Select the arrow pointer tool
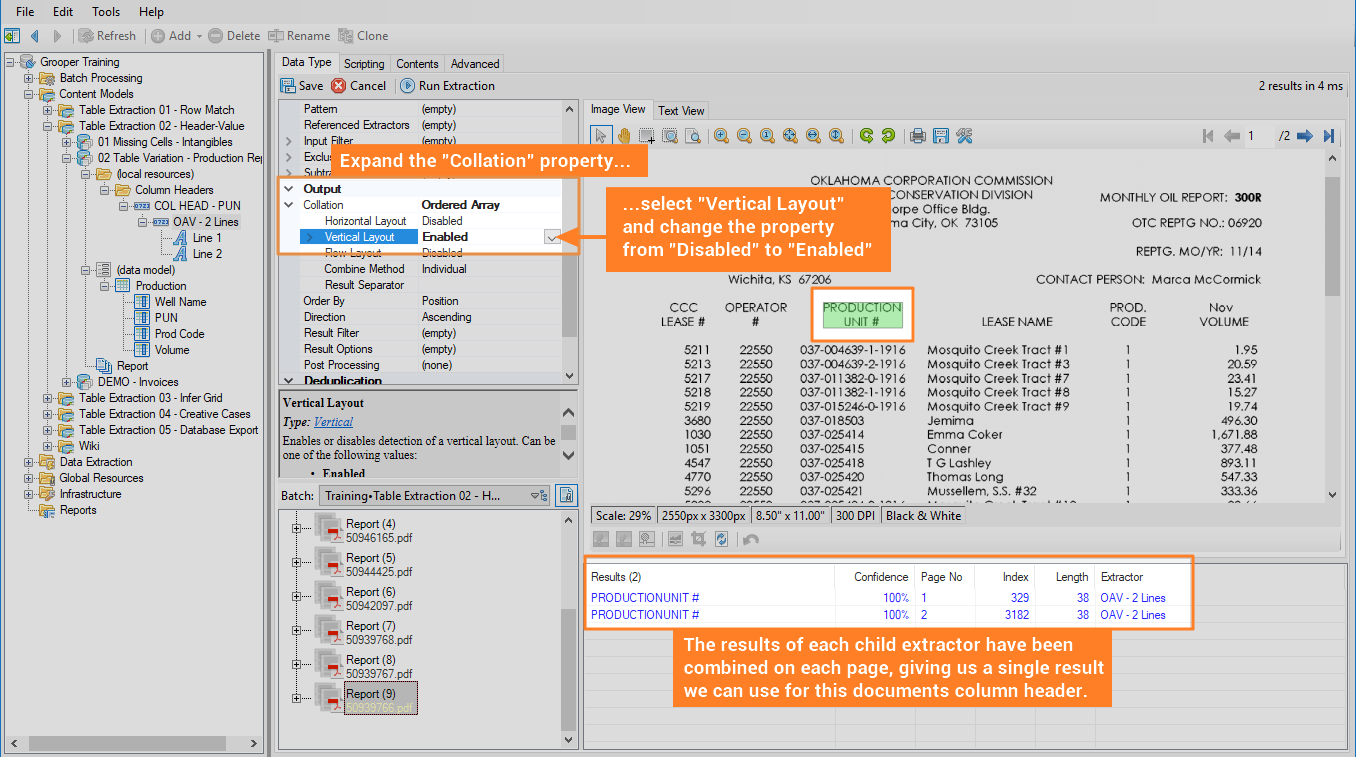This screenshot has height=757, width=1356. point(600,136)
